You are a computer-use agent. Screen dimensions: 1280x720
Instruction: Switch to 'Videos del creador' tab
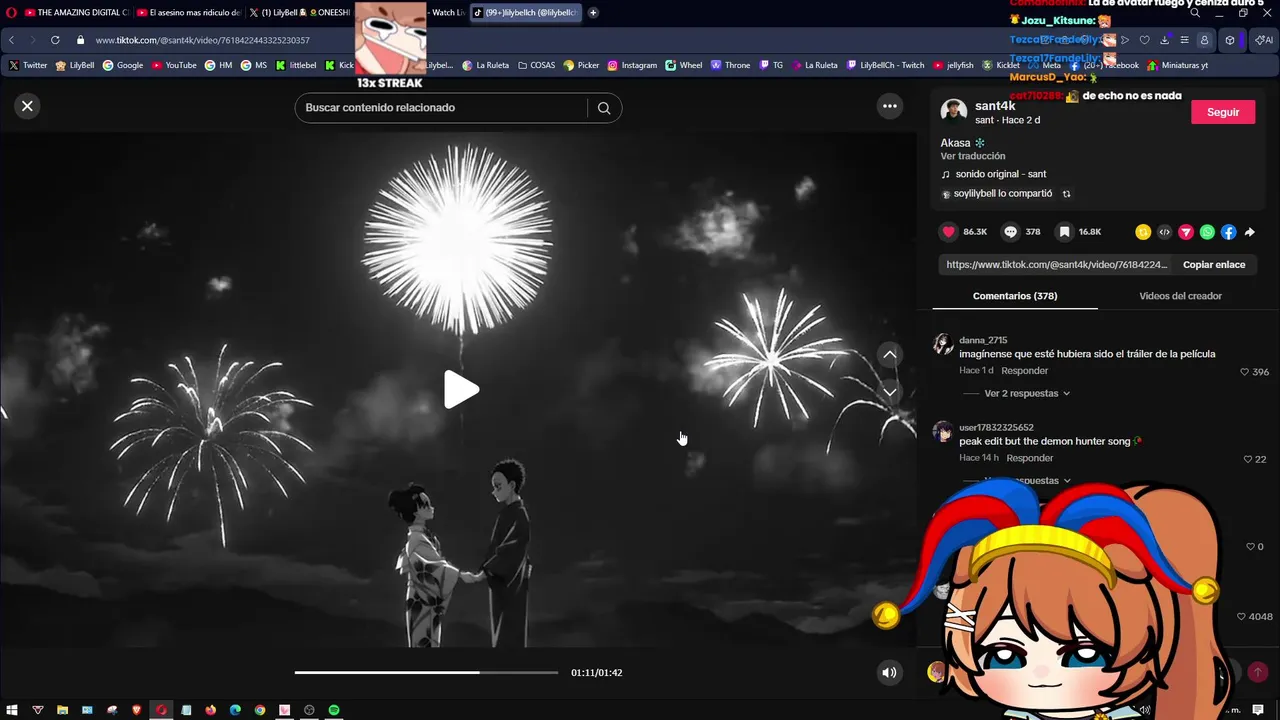[1180, 296]
